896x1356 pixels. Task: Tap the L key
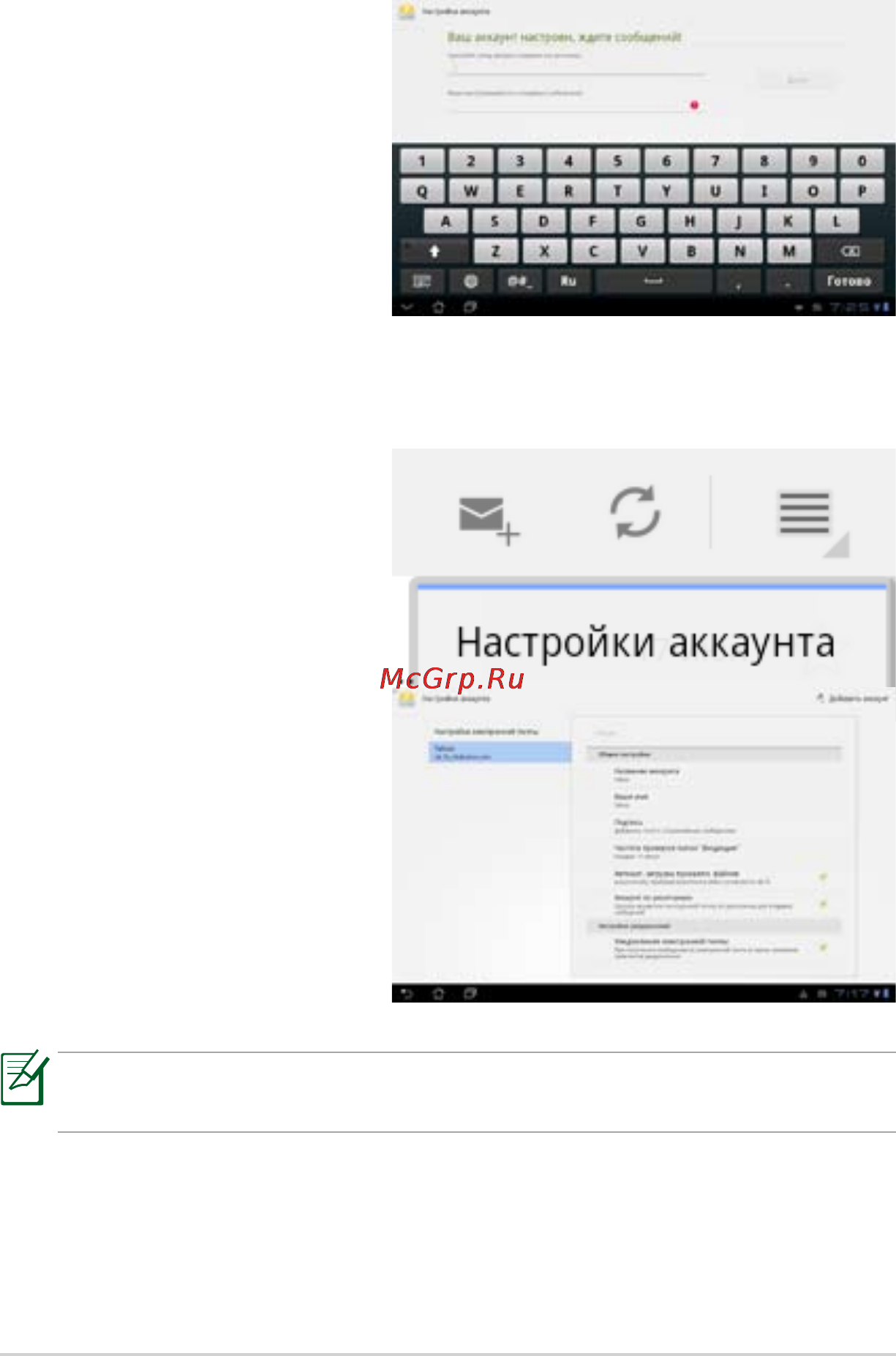point(837,221)
